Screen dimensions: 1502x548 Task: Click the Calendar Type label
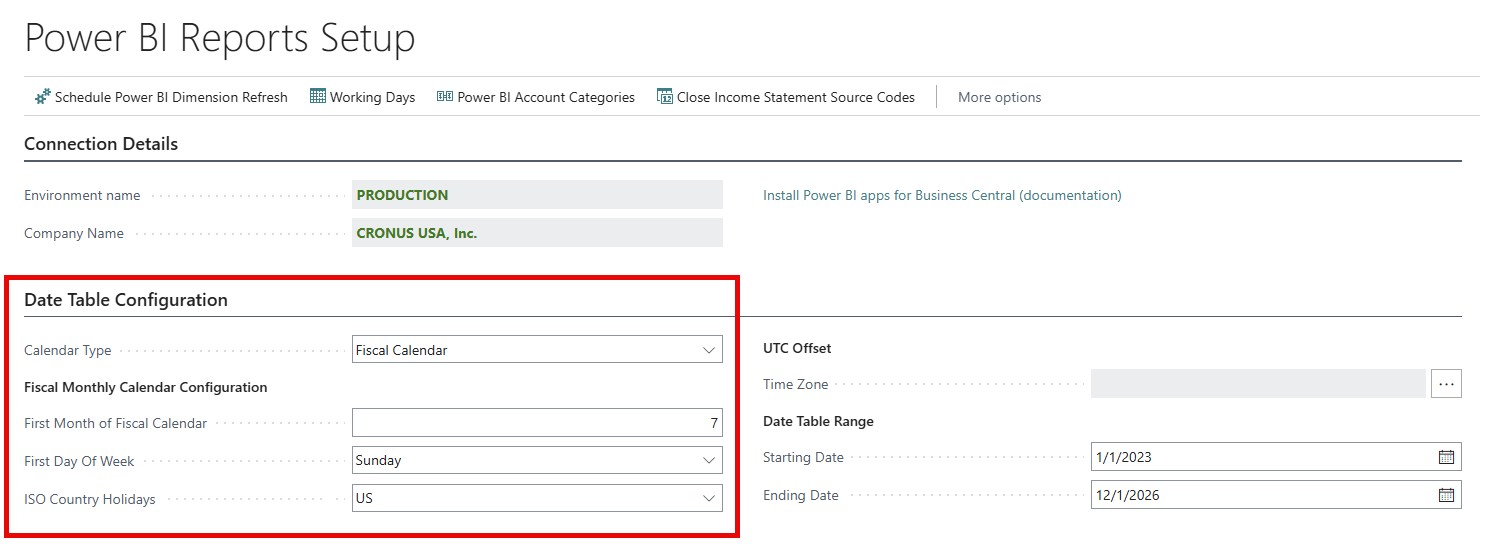(x=68, y=350)
